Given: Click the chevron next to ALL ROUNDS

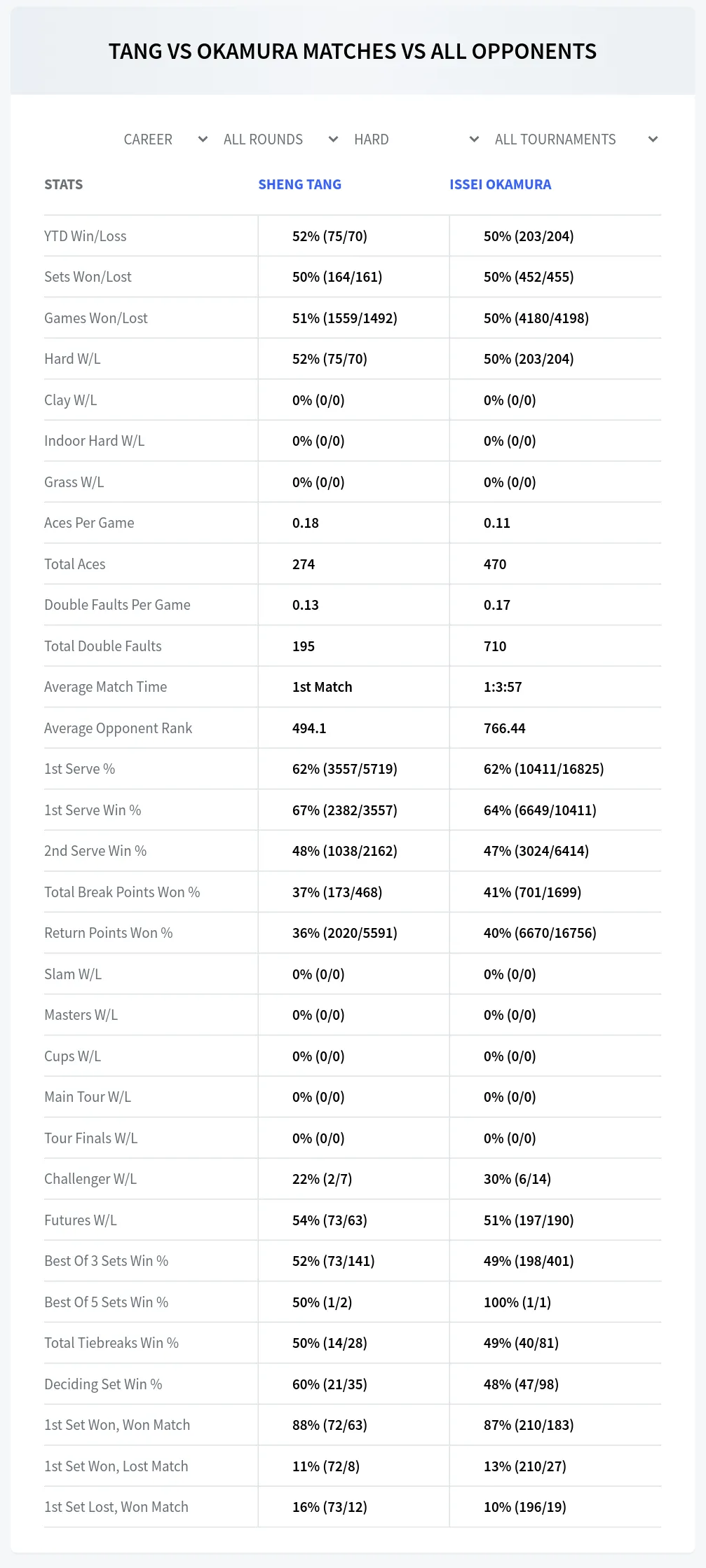Looking at the screenshot, I should click(x=333, y=139).
